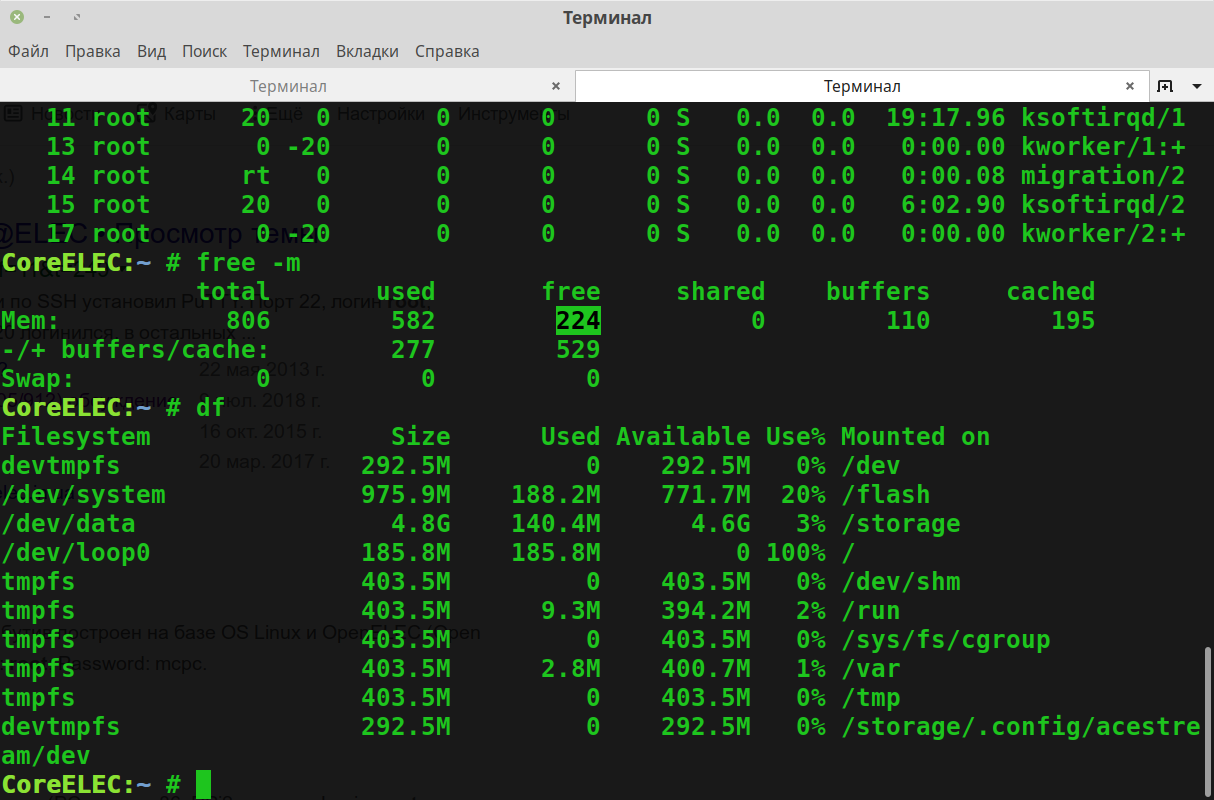Click the '/dev/loop0' filesystem entry
1214x800 pixels.
[76, 552]
